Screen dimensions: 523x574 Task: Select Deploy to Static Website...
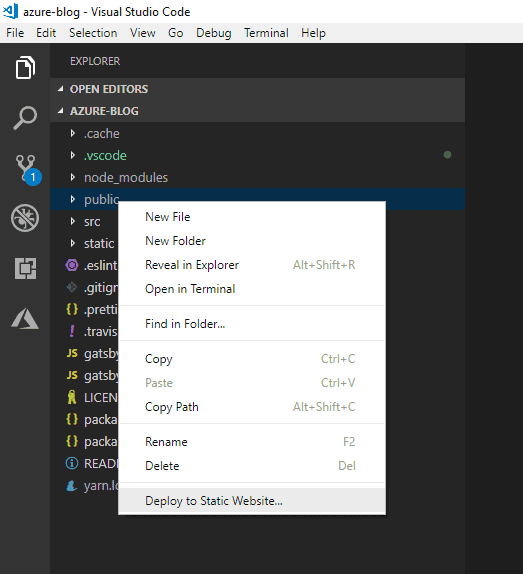pos(252,500)
